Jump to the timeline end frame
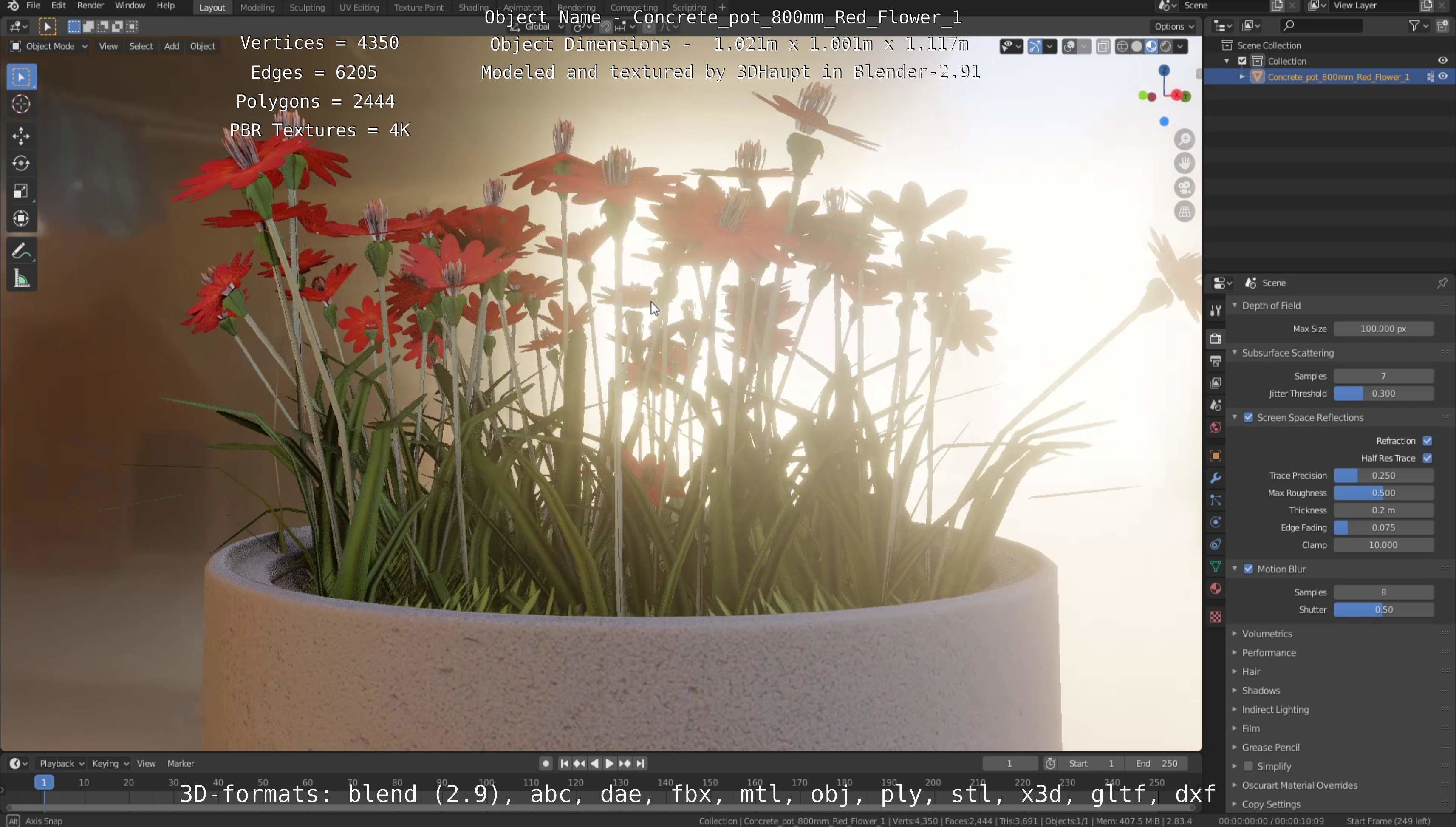The image size is (1456, 827). [640, 764]
